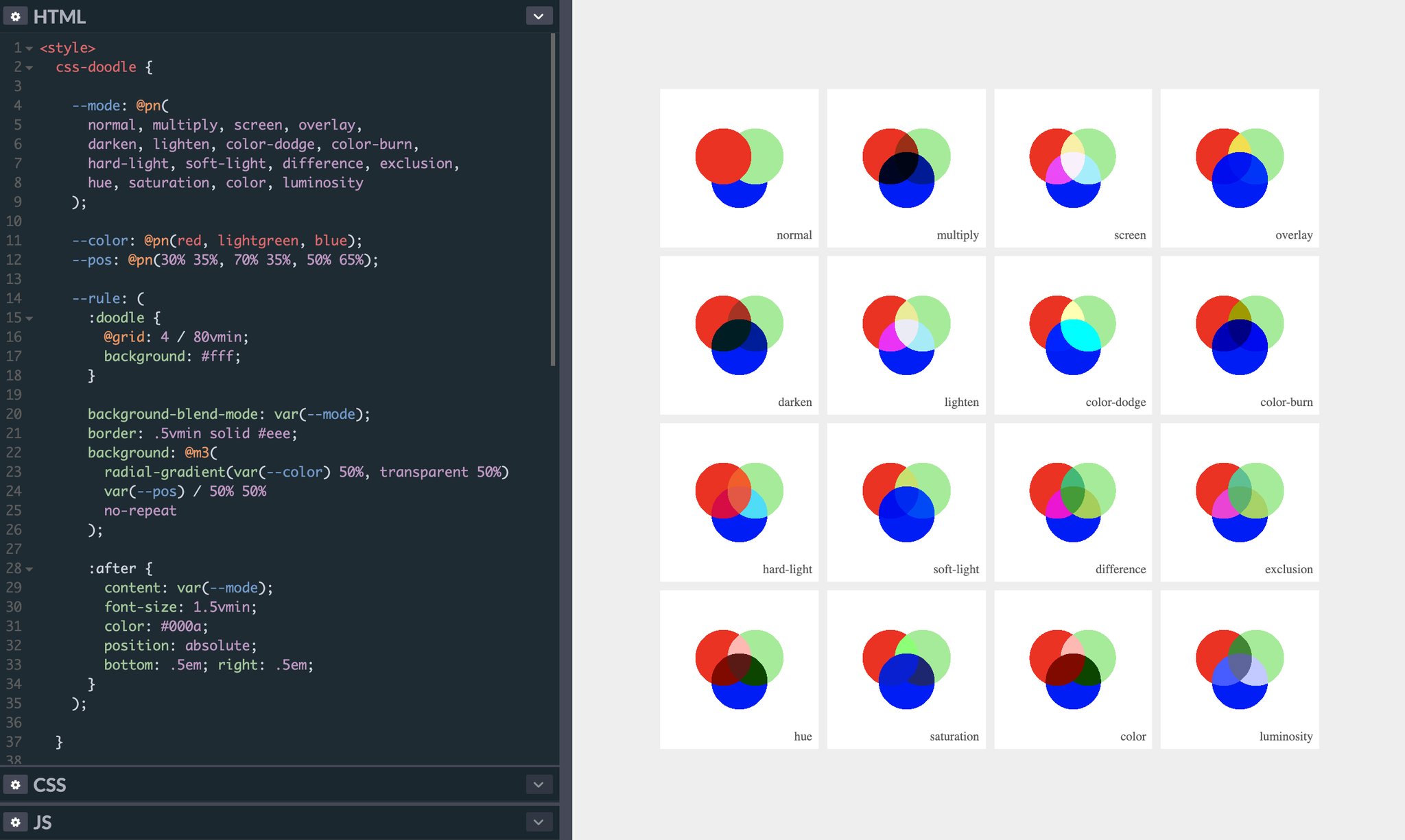Click the luminosity preview cell
The width and height of the screenshot is (1405, 840).
(x=1240, y=669)
